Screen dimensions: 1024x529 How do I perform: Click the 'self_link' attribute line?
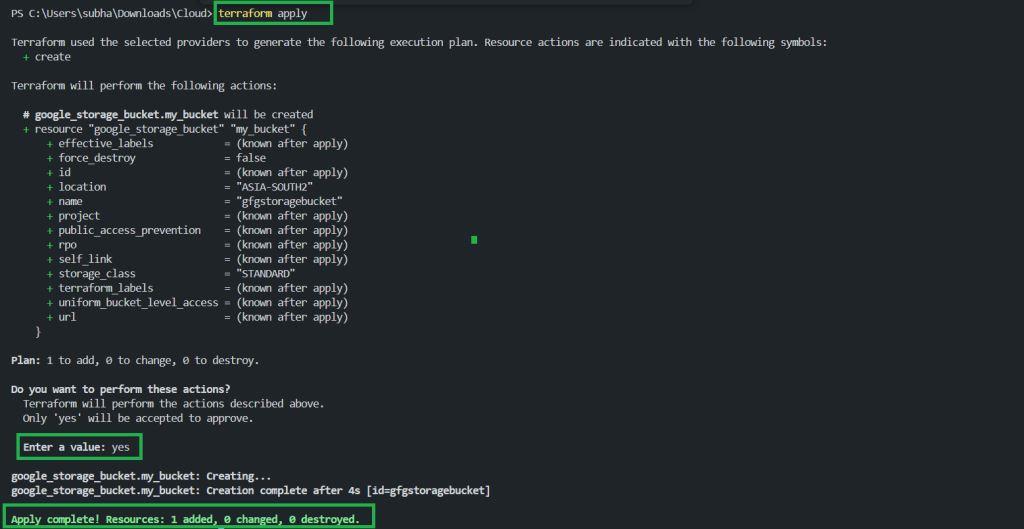click(x=197, y=259)
